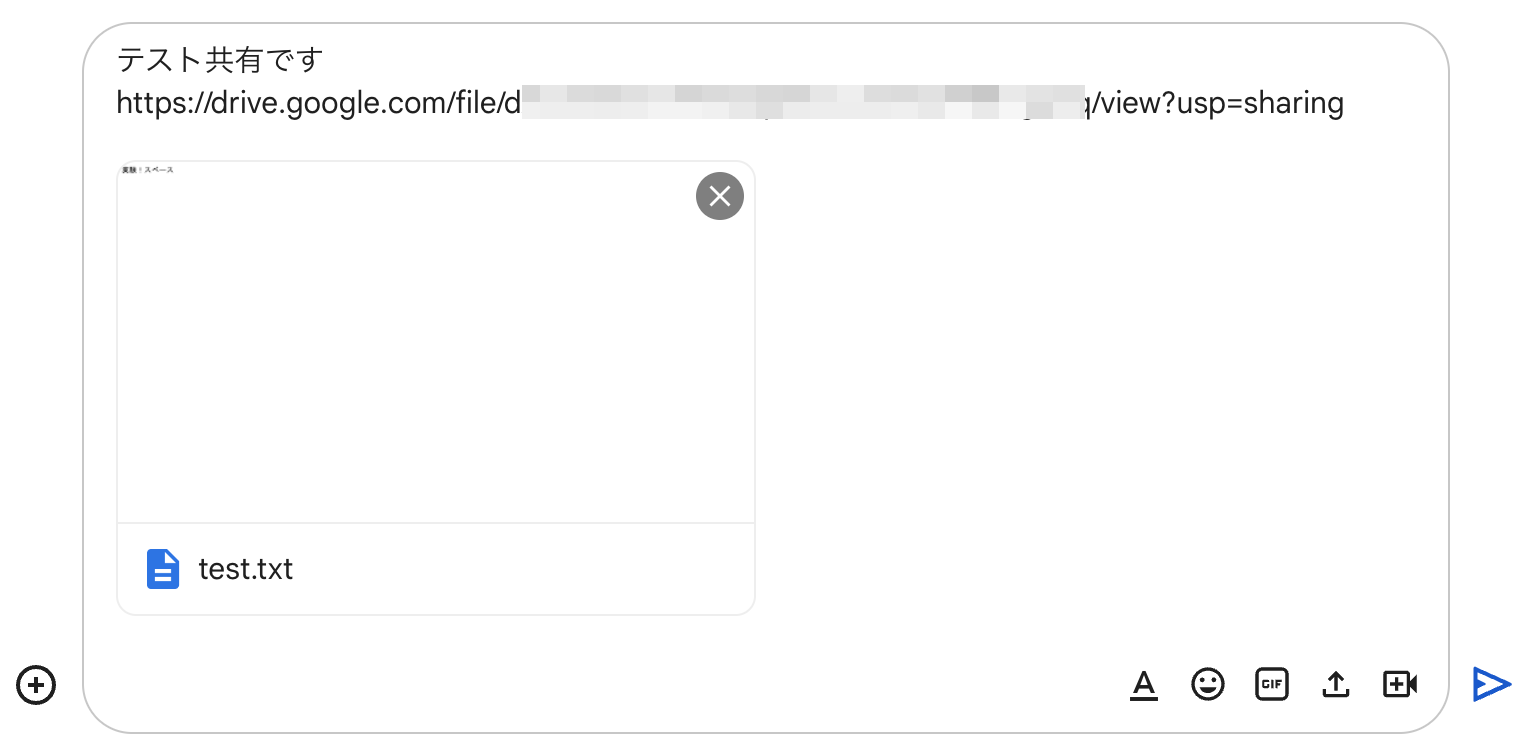Send the message
This screenshot has height=750, width=1528.
(x=1491, y=684)
